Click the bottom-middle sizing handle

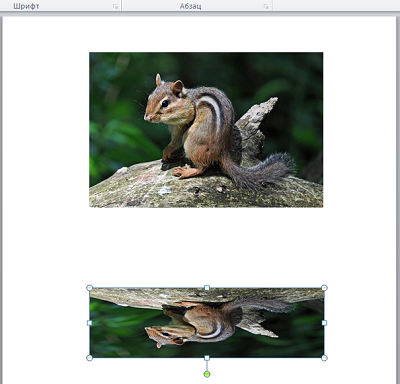207,358
